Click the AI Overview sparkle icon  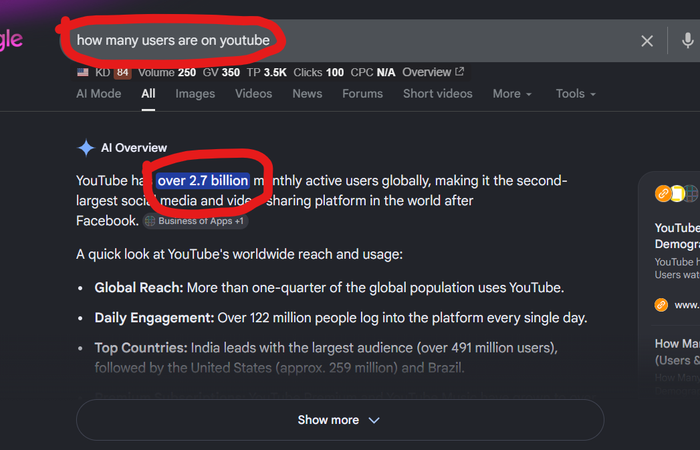click(86, 148)
